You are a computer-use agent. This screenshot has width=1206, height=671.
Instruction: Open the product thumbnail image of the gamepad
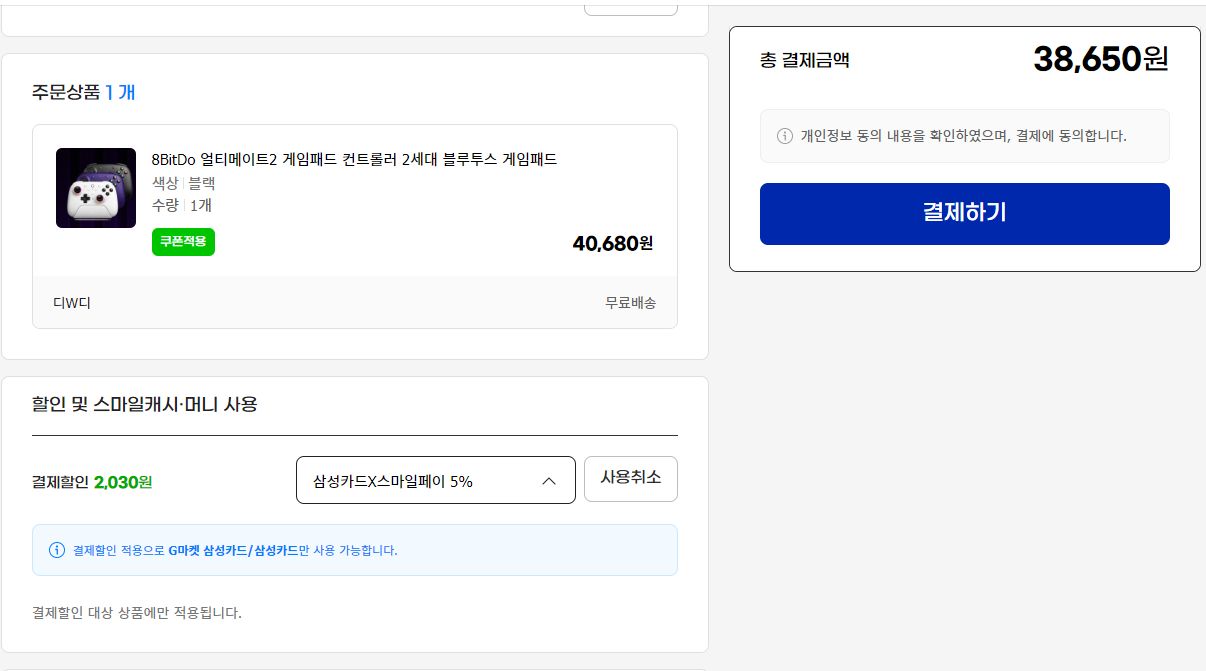click(x=96, y=188)
